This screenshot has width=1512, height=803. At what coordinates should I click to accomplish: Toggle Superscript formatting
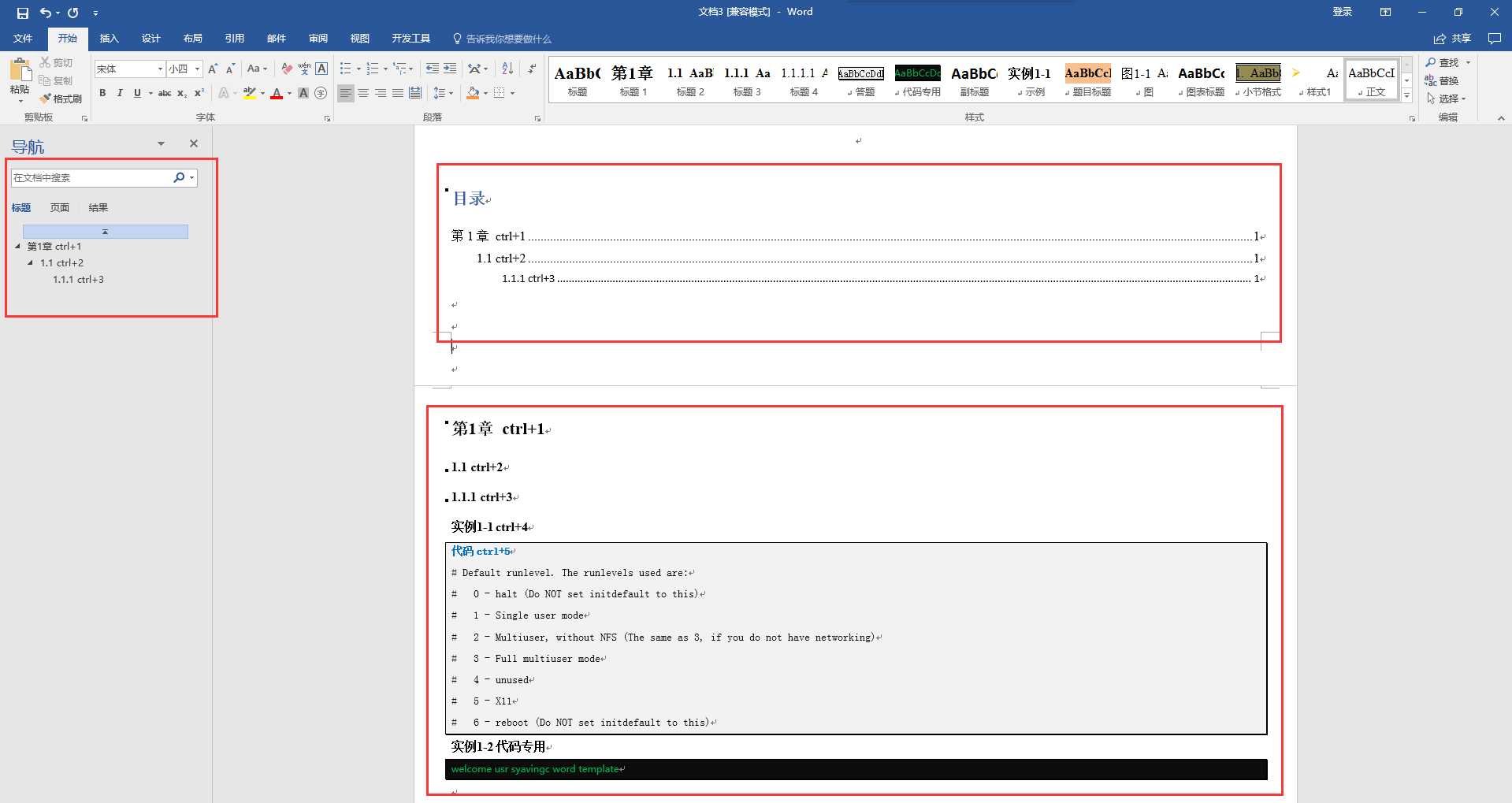point(199,93)
